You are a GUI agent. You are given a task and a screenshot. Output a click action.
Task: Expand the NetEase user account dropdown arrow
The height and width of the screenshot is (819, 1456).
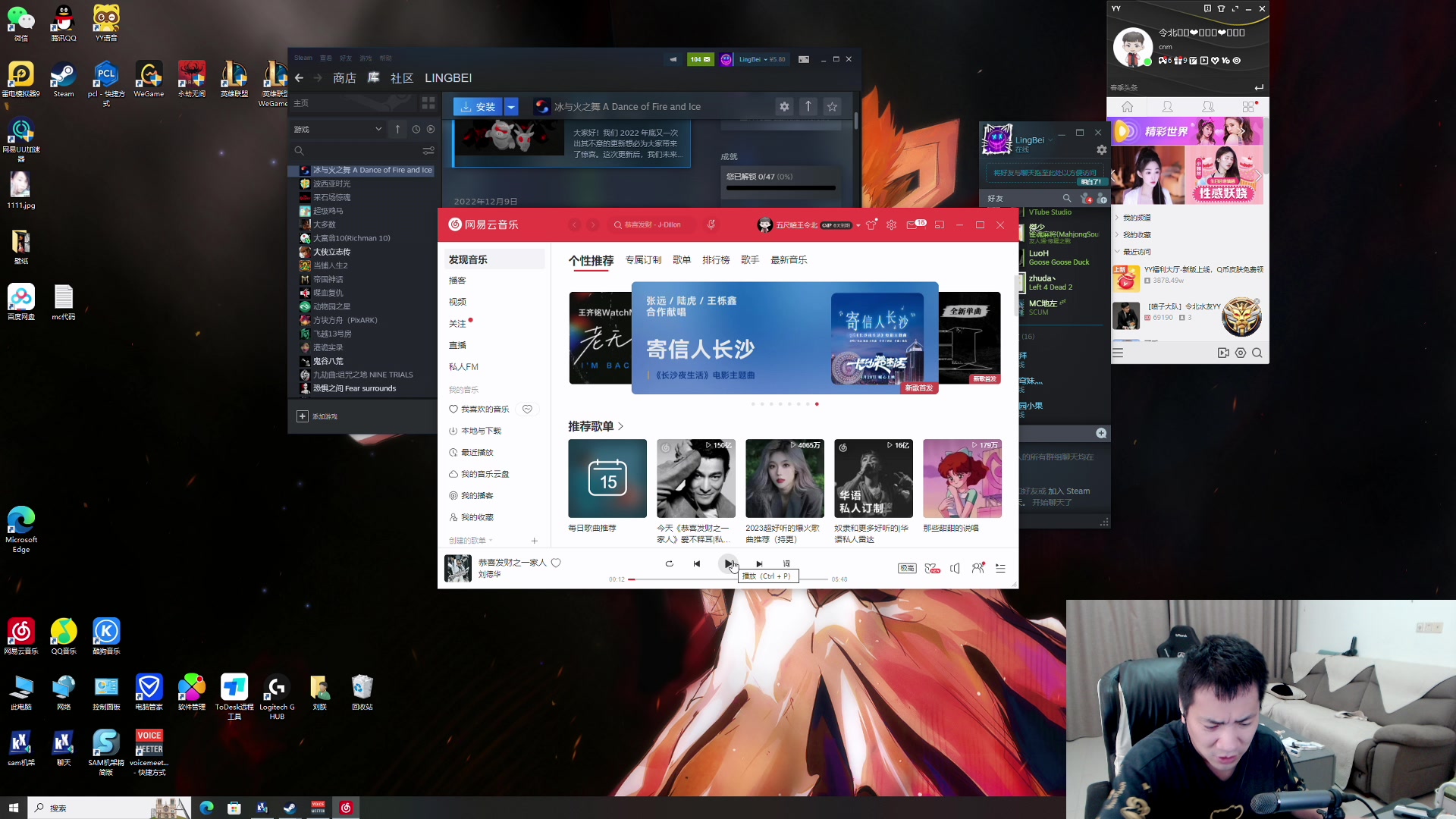pyautogui.click(x=858, y=225)
